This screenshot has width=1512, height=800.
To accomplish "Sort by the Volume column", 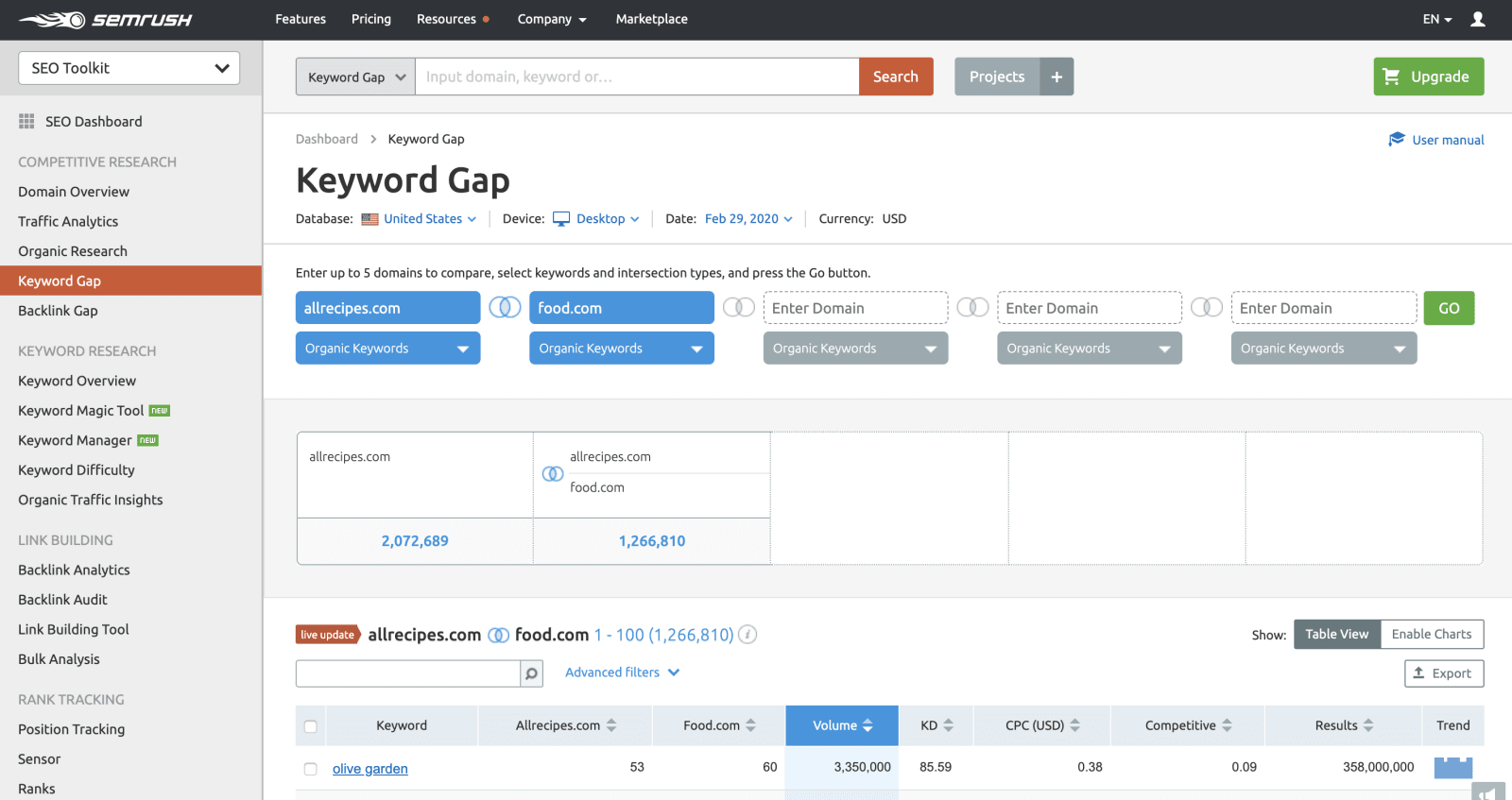I will point(842,725).
